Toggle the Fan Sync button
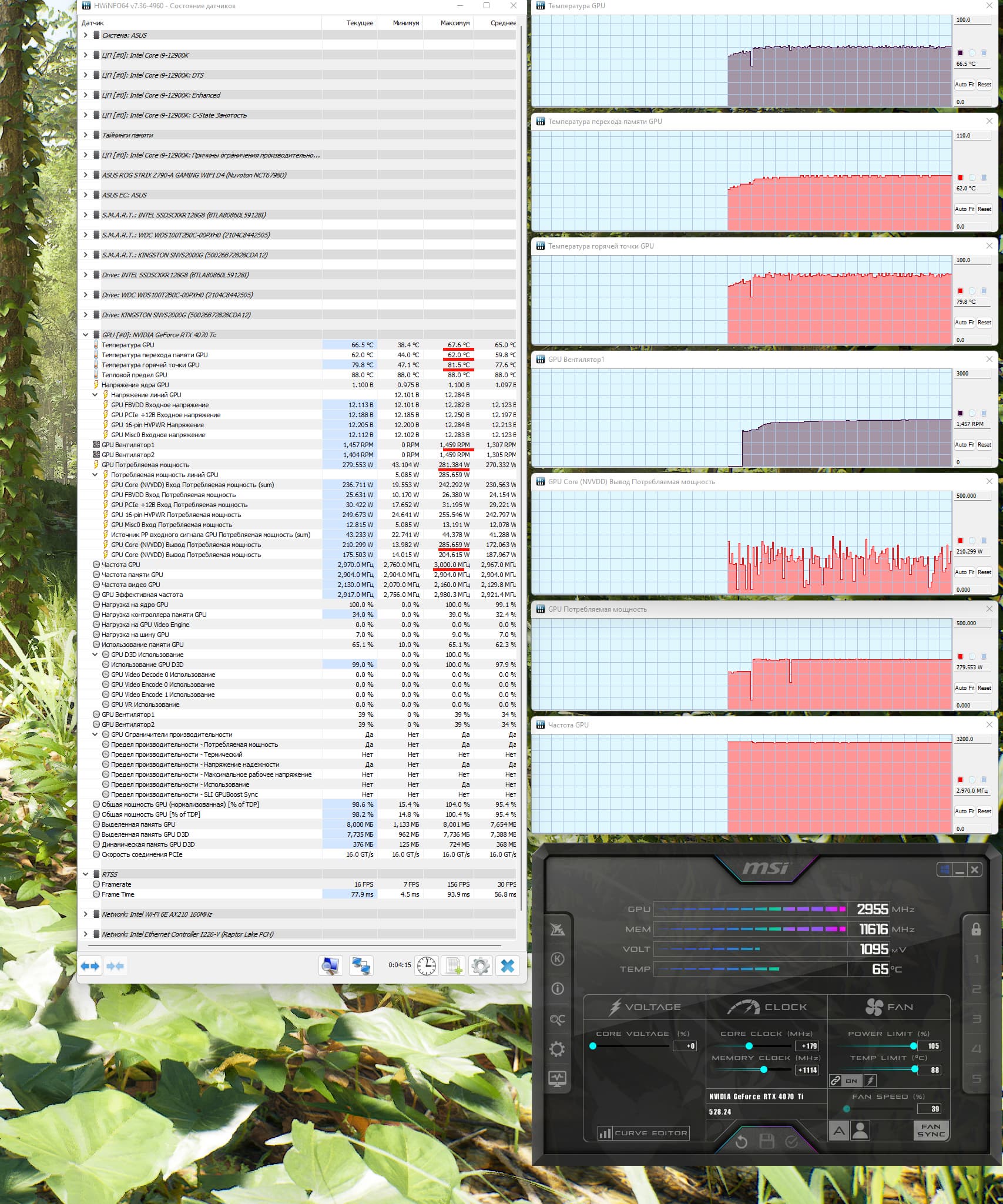The width and height of the screenshot is (1003, 1204). (931, 1131)
